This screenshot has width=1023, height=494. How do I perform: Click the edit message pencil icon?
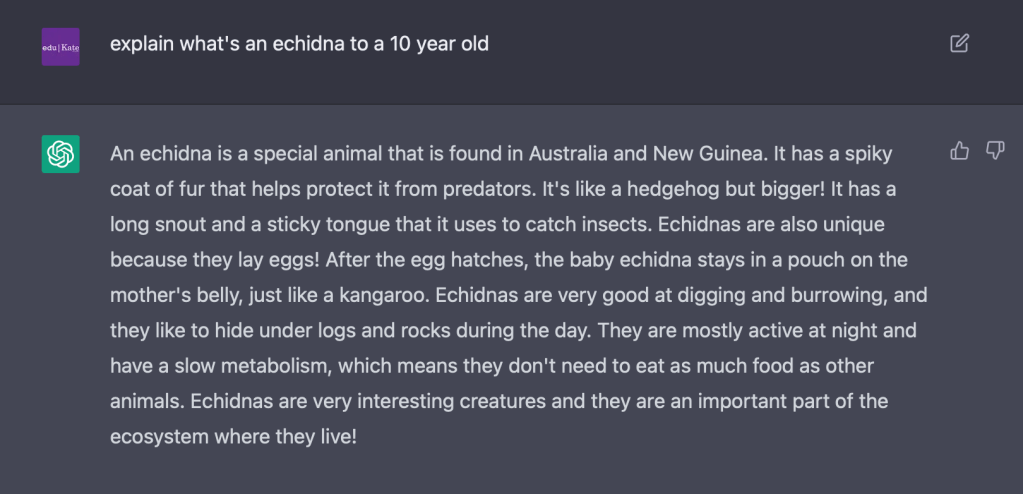click(x=959, y=43)
